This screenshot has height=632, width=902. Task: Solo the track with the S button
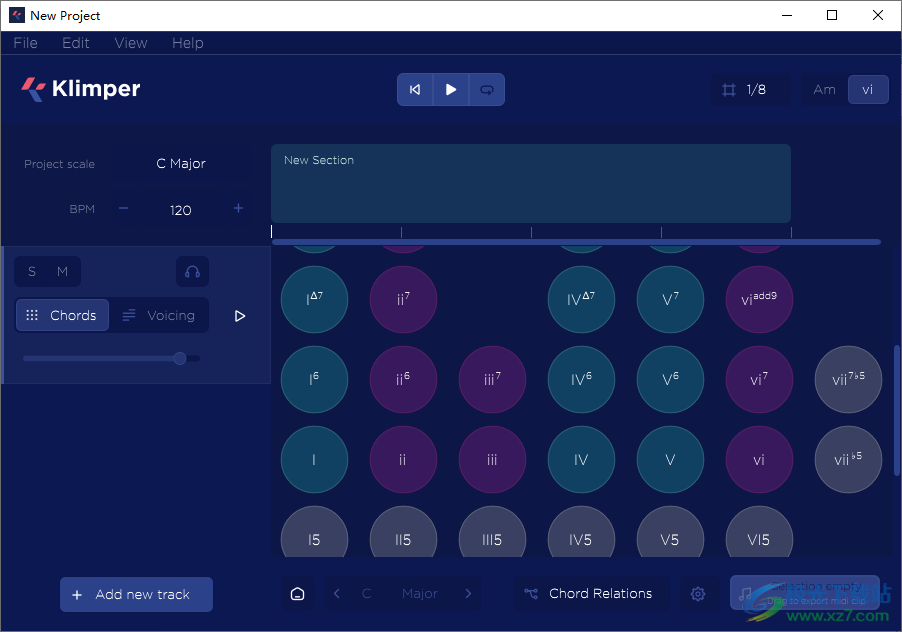[x=32, y=272]
